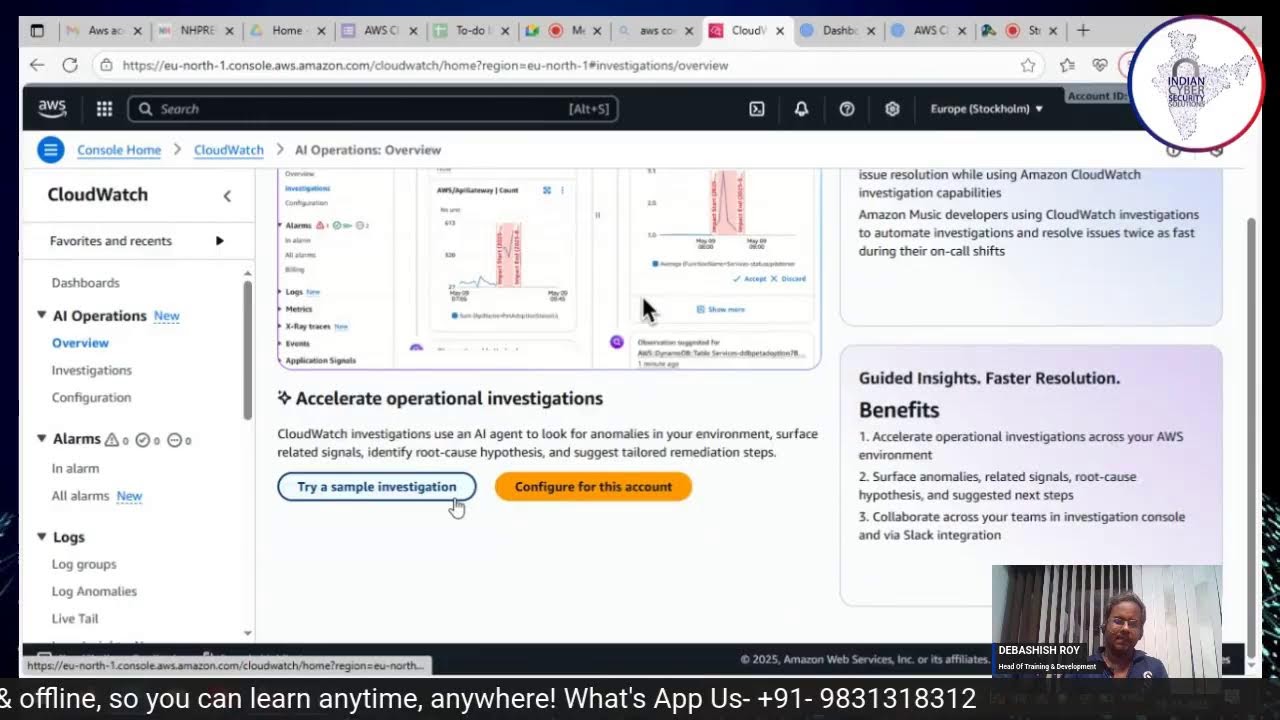
Task: Click the in-alarm triangle icon beside Alarms
Action: [x=112, y=440]
